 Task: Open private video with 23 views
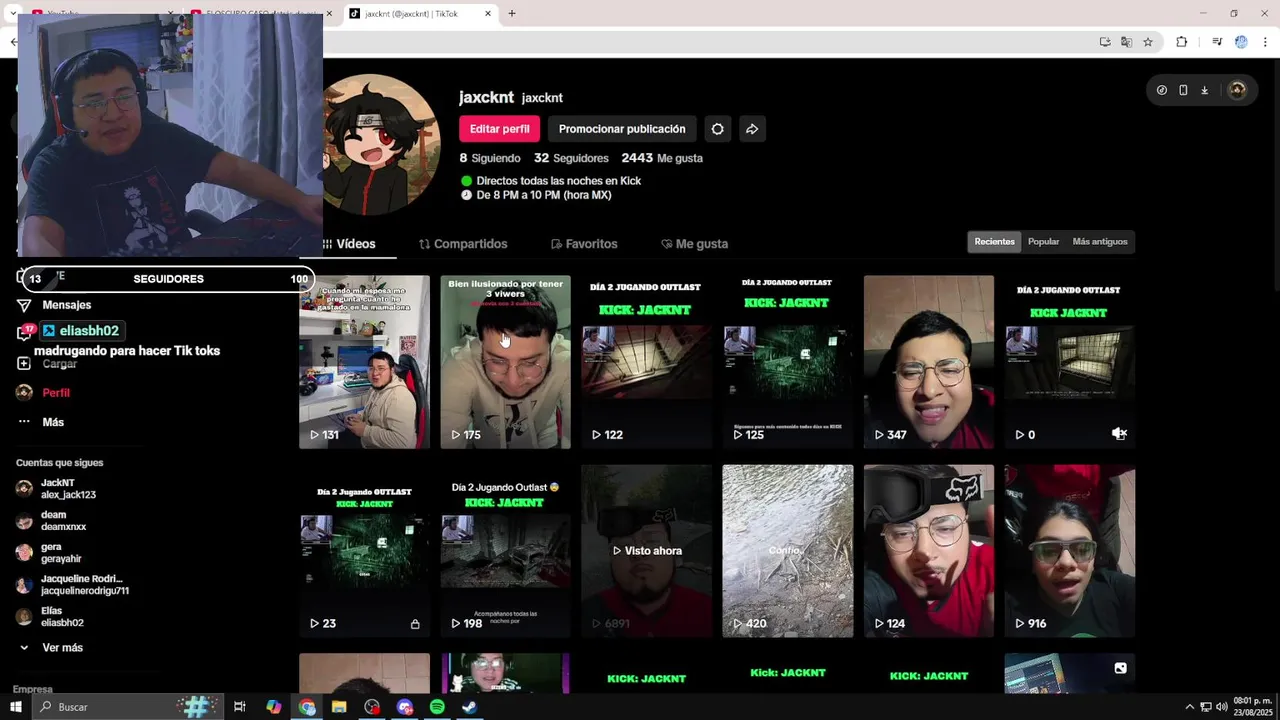[x=364, y=551]
